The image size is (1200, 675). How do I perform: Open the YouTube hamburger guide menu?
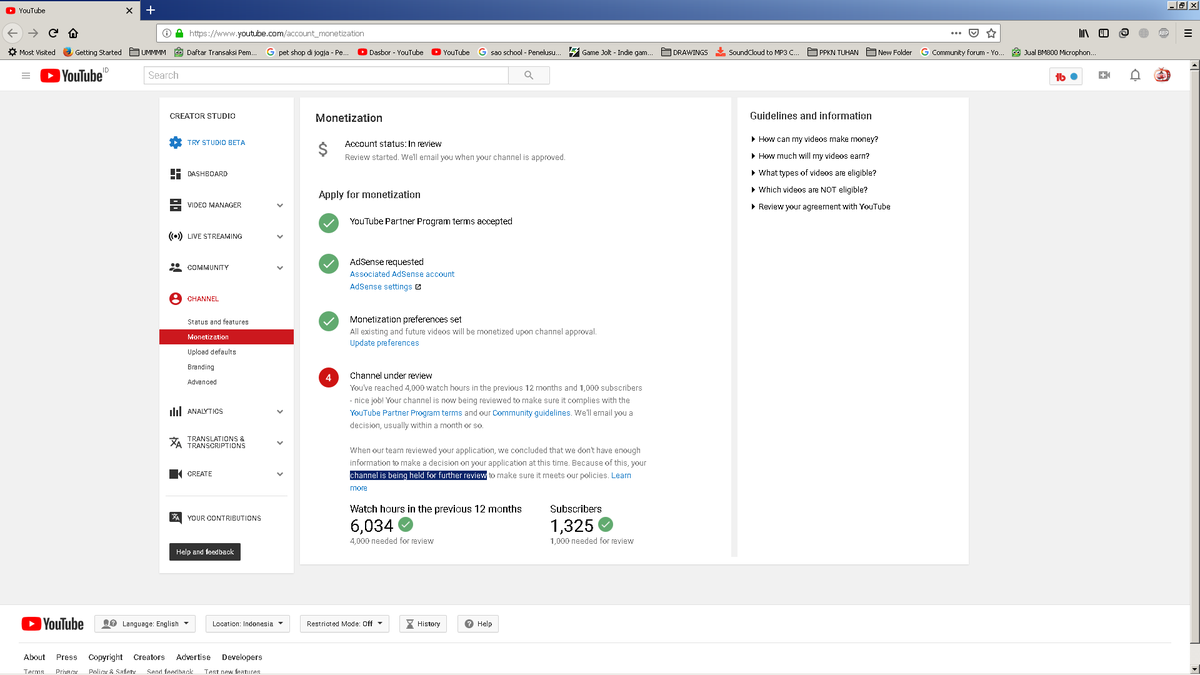pyautogui.click(x=25, y=75)
